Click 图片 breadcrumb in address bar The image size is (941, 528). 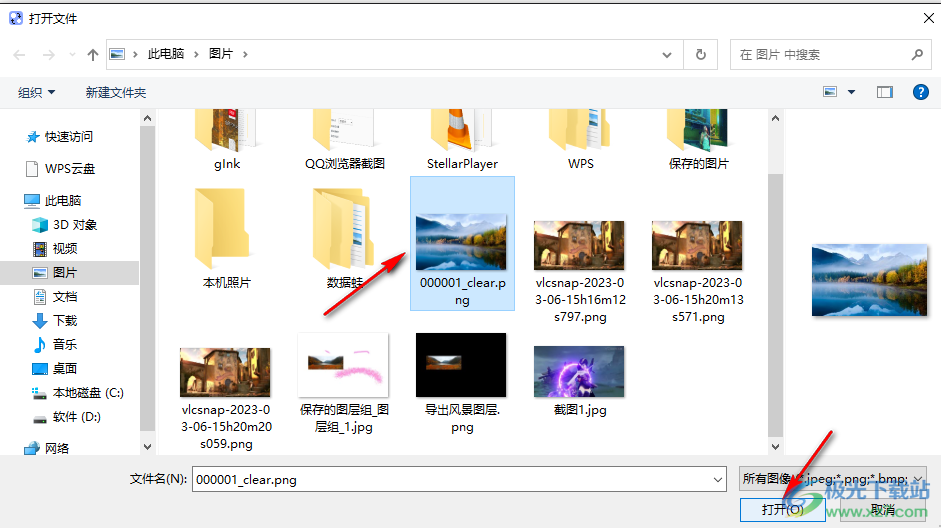pyautogui.click(x=220, y=54)
